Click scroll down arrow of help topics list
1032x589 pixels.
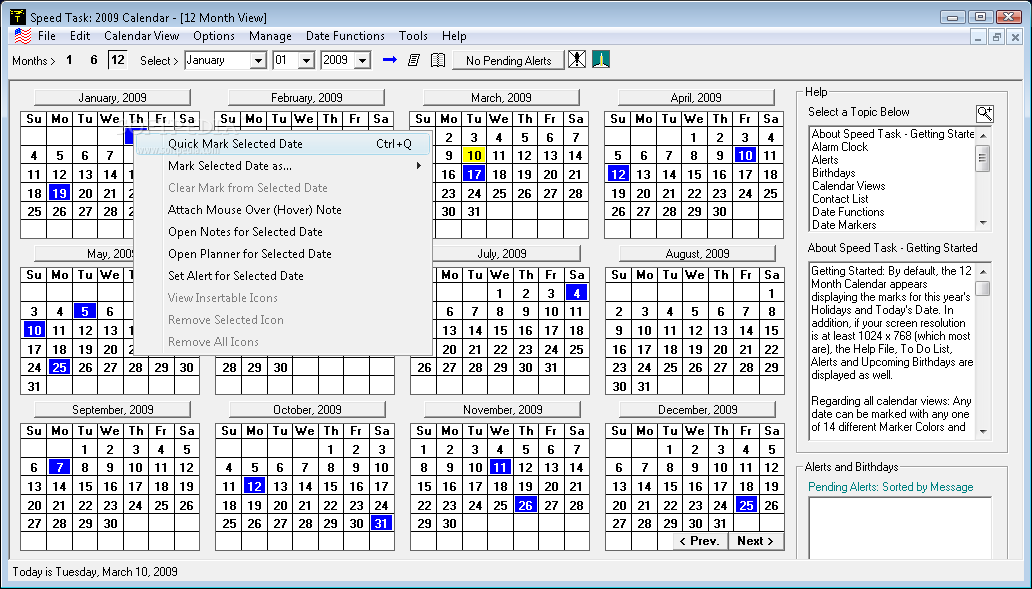click(x=983, y=224)
